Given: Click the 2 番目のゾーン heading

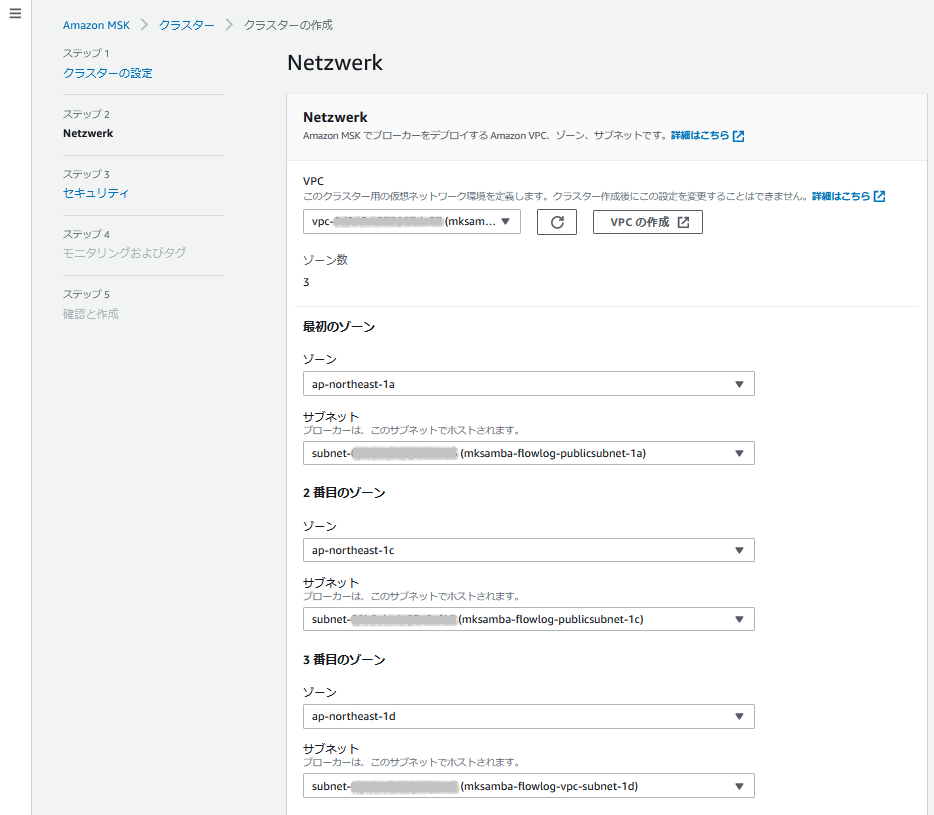Looking at the screenshot, I should tap(344, 493).
